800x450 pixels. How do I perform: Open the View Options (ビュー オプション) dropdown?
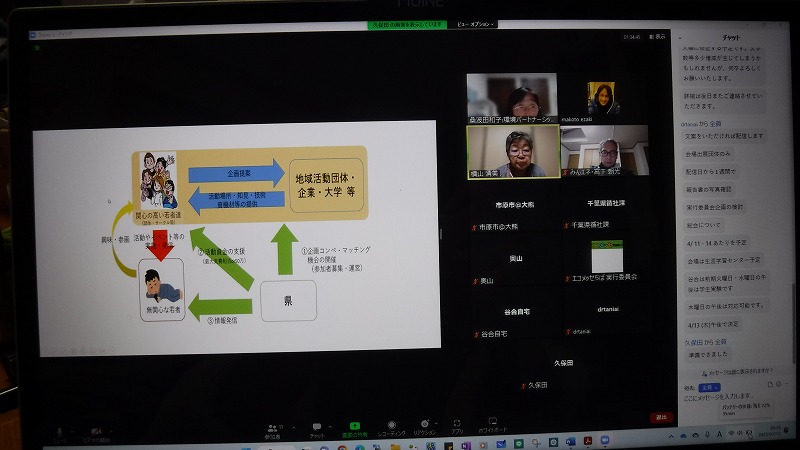(475, 24)
